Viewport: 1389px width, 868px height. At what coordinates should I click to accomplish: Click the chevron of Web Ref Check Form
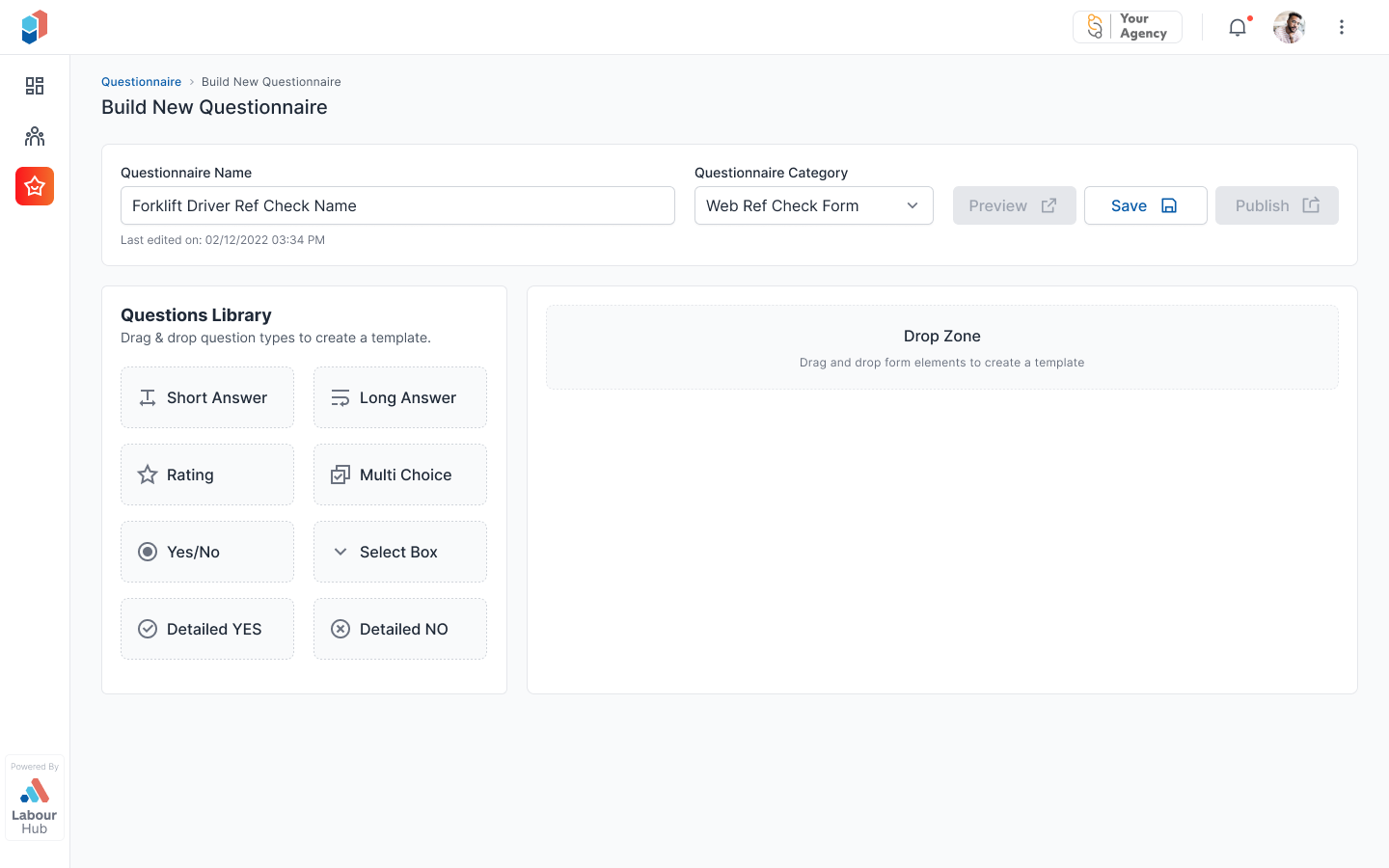tap(912, 205)
